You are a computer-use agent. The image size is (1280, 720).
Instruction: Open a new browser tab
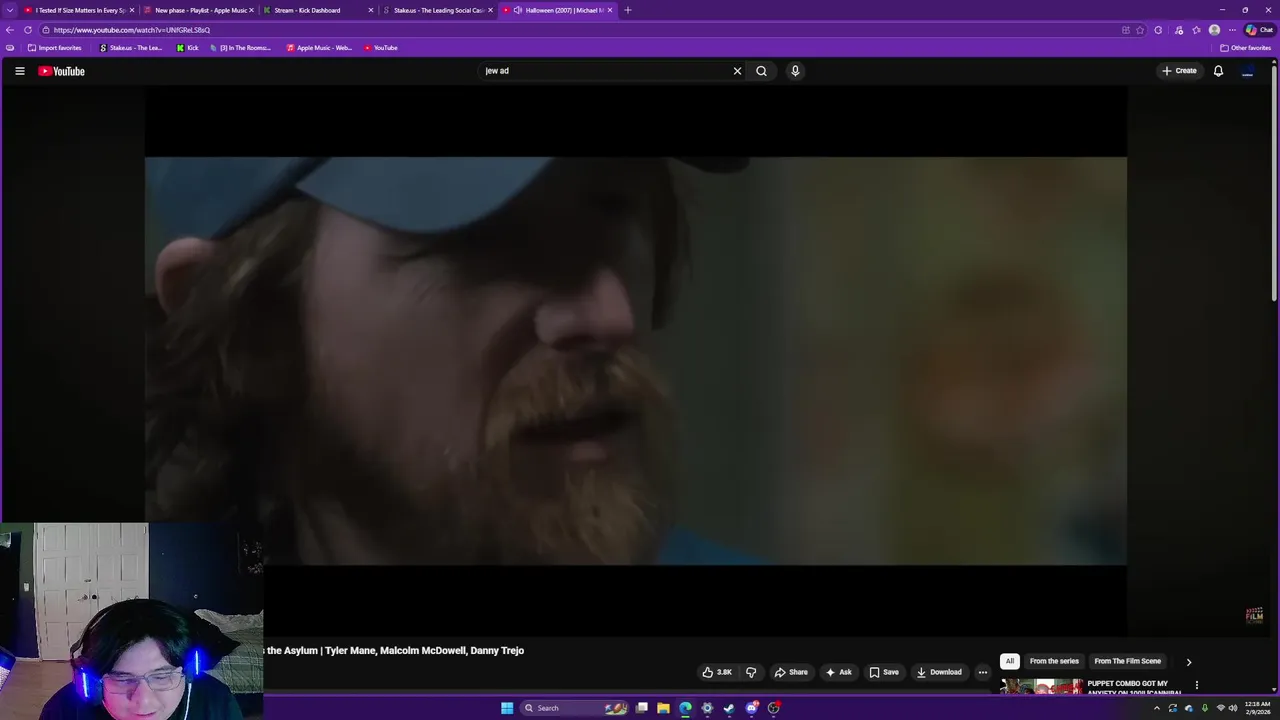627,10
